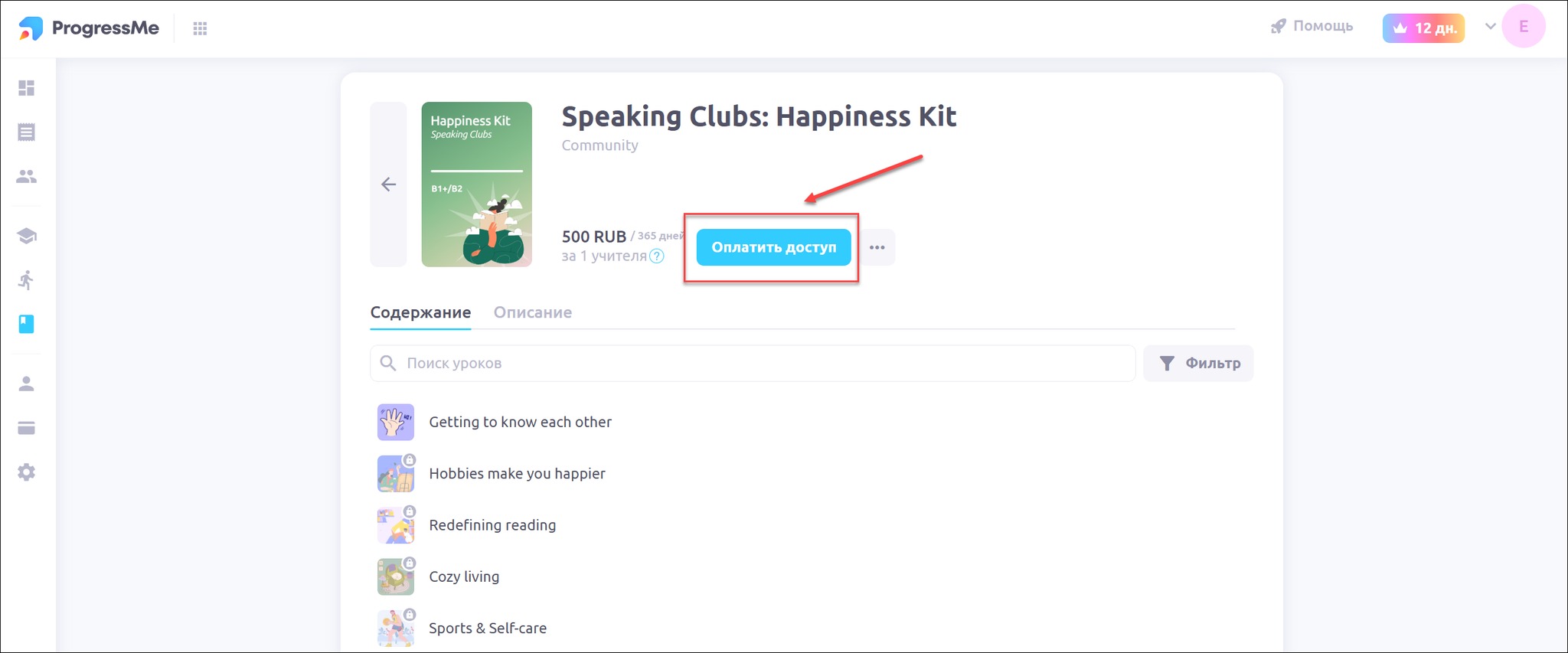Open the payment card sidebar icon

coord(27,428)
